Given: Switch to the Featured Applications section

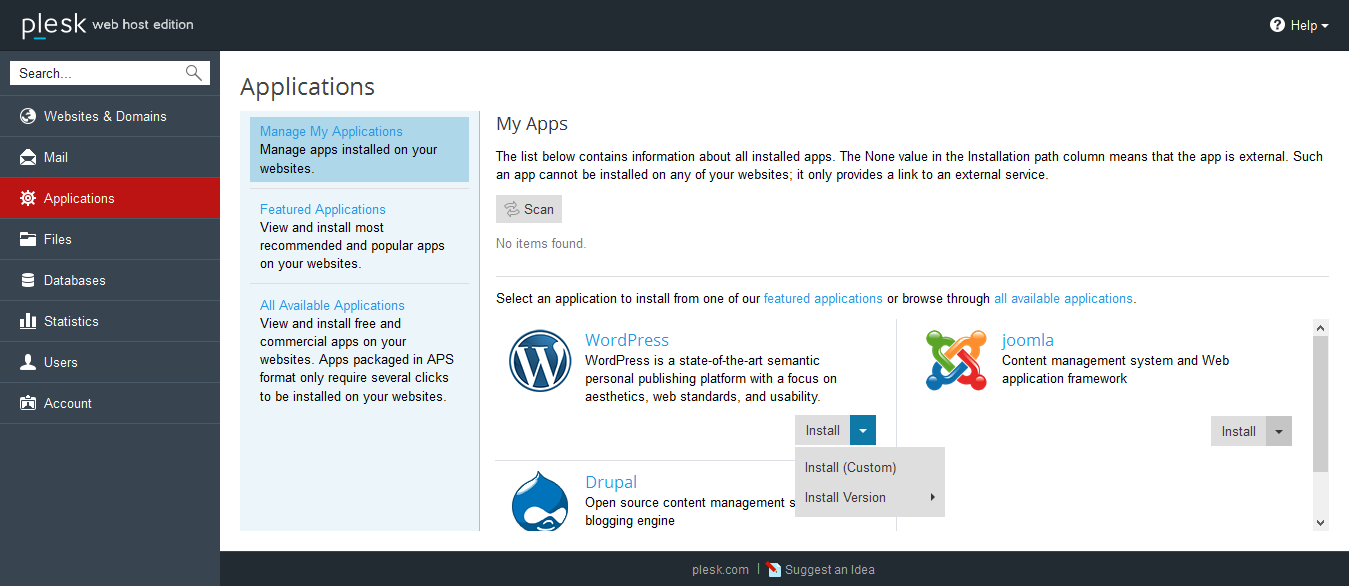Looking at the screenshot, I should point(322,209).
